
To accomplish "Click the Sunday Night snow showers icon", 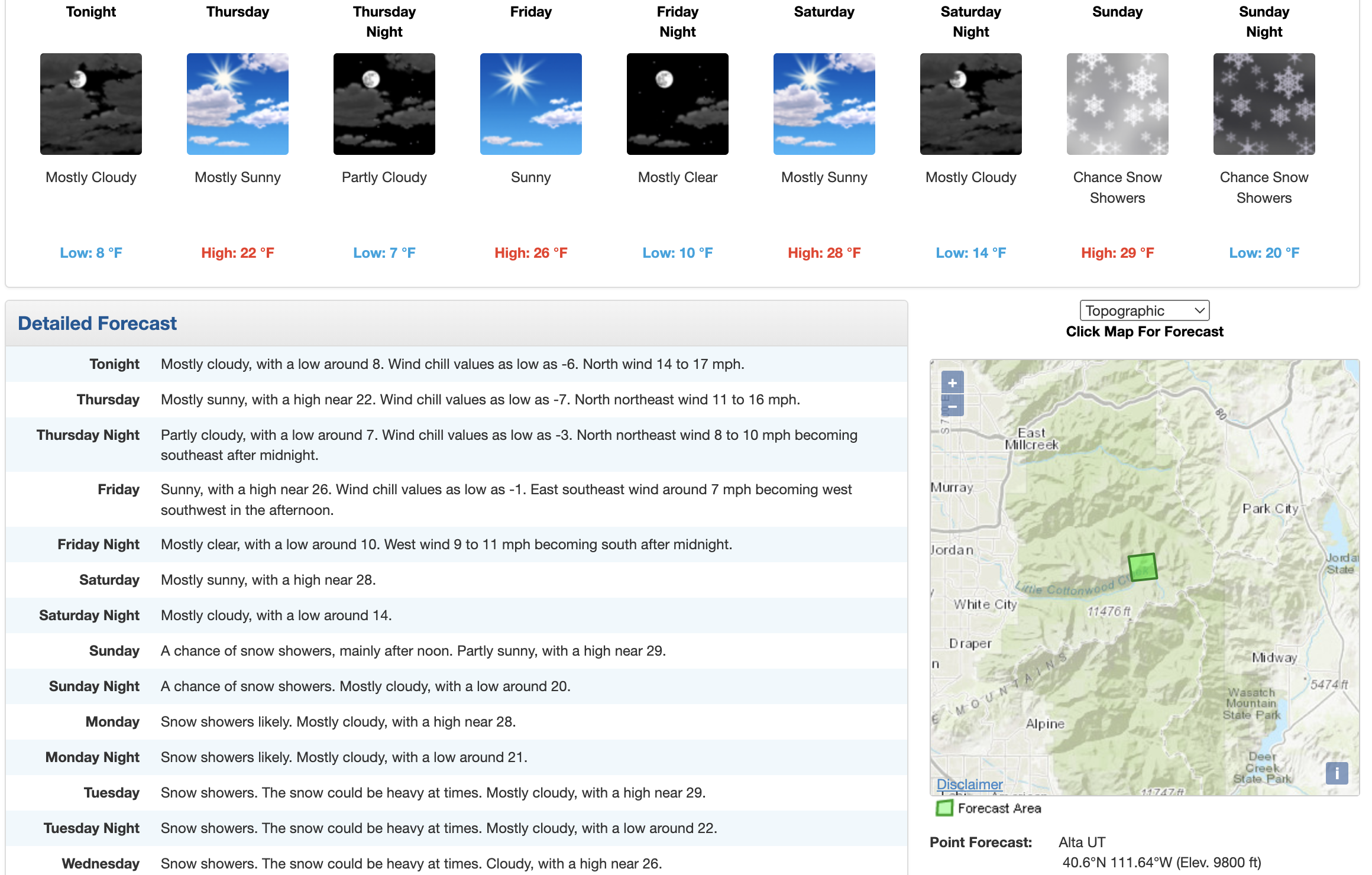I will click(1264, 104).
